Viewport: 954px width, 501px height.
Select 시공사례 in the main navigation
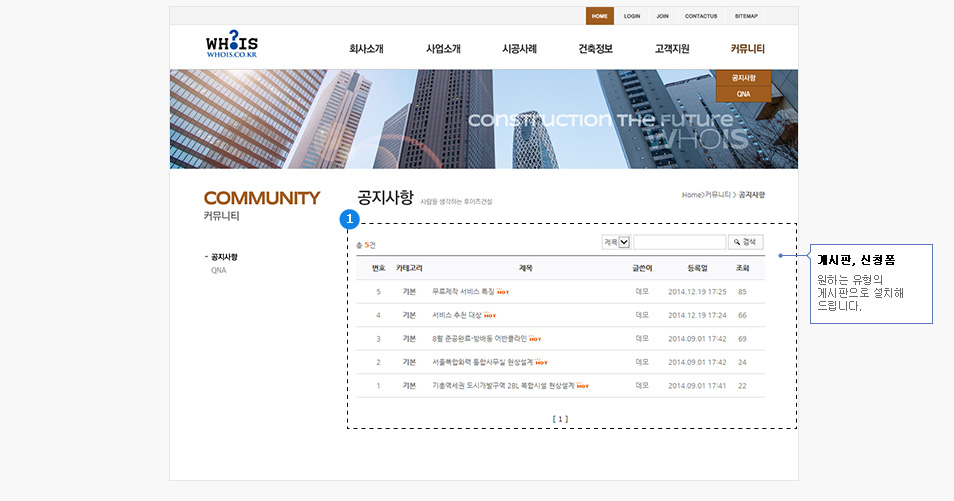(x=519, y=49)
